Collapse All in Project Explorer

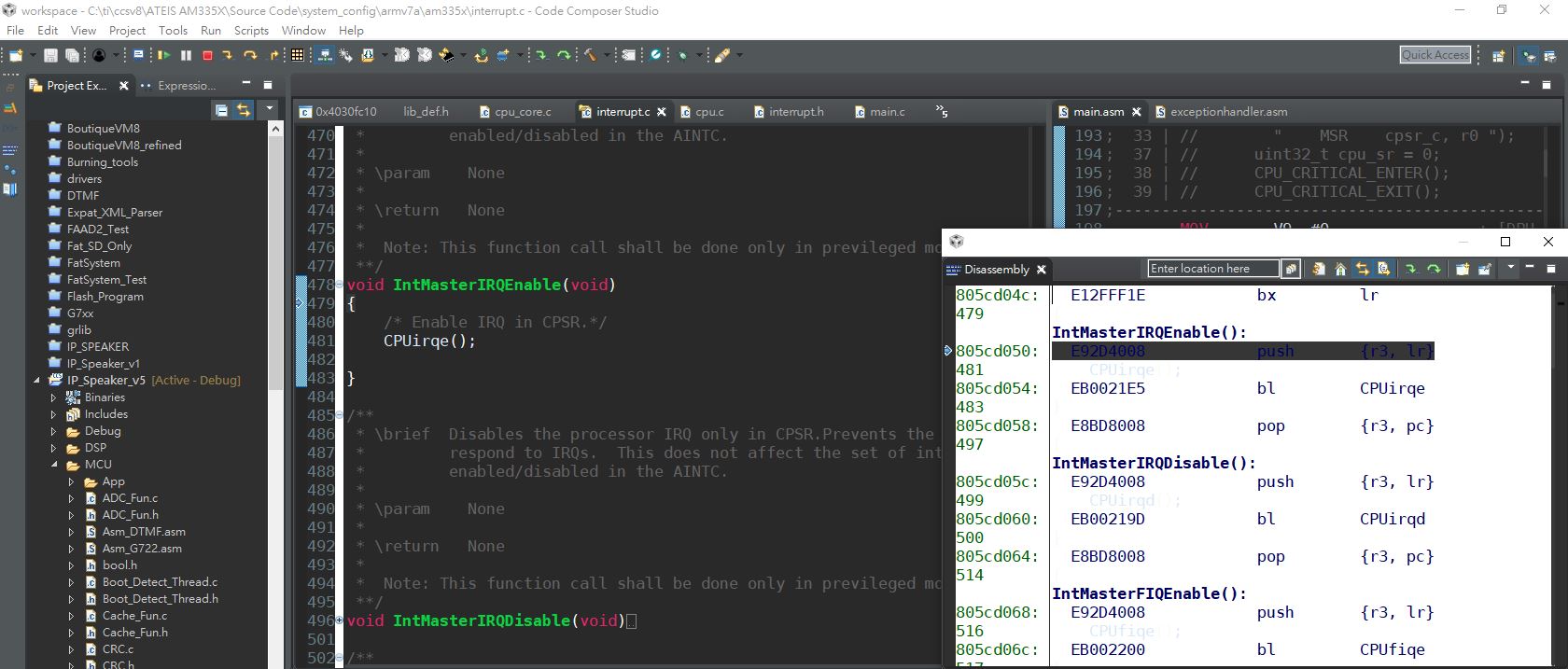pyautogui.click(x=221, y=110)
